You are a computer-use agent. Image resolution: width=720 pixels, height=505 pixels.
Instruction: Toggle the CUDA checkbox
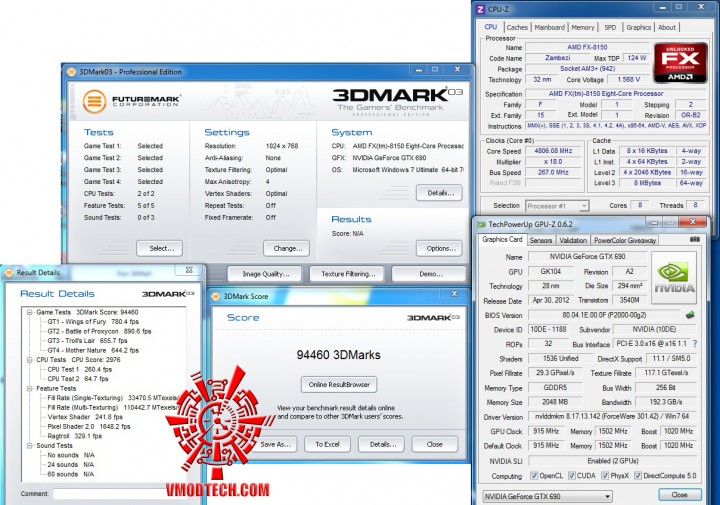[572, 476]
